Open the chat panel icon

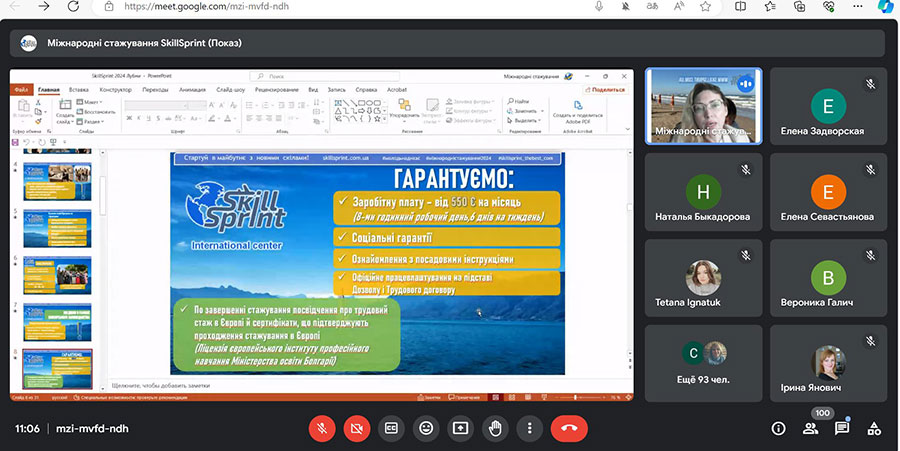[x=842, y=428]
